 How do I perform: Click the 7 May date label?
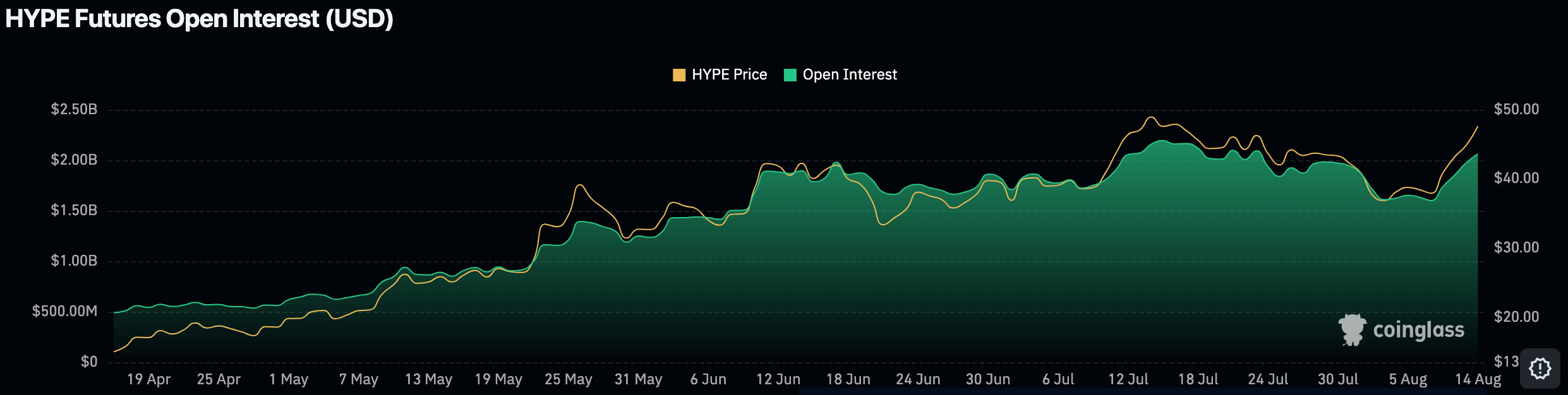click(x=358, y=379)
